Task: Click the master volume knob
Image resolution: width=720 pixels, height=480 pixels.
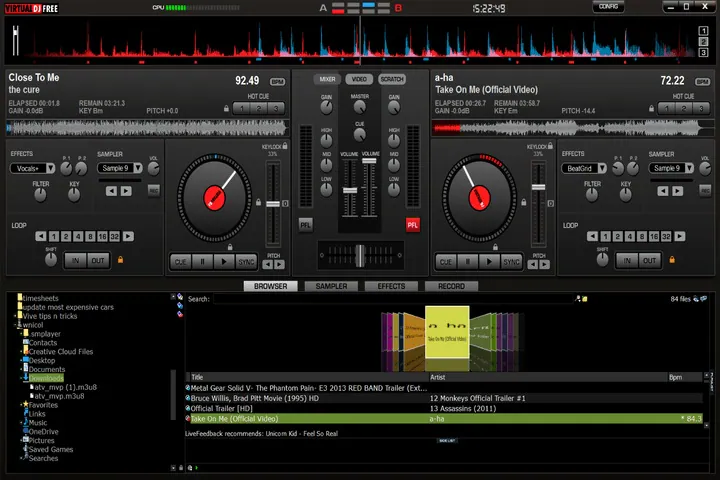Action: tap(360, 107)
